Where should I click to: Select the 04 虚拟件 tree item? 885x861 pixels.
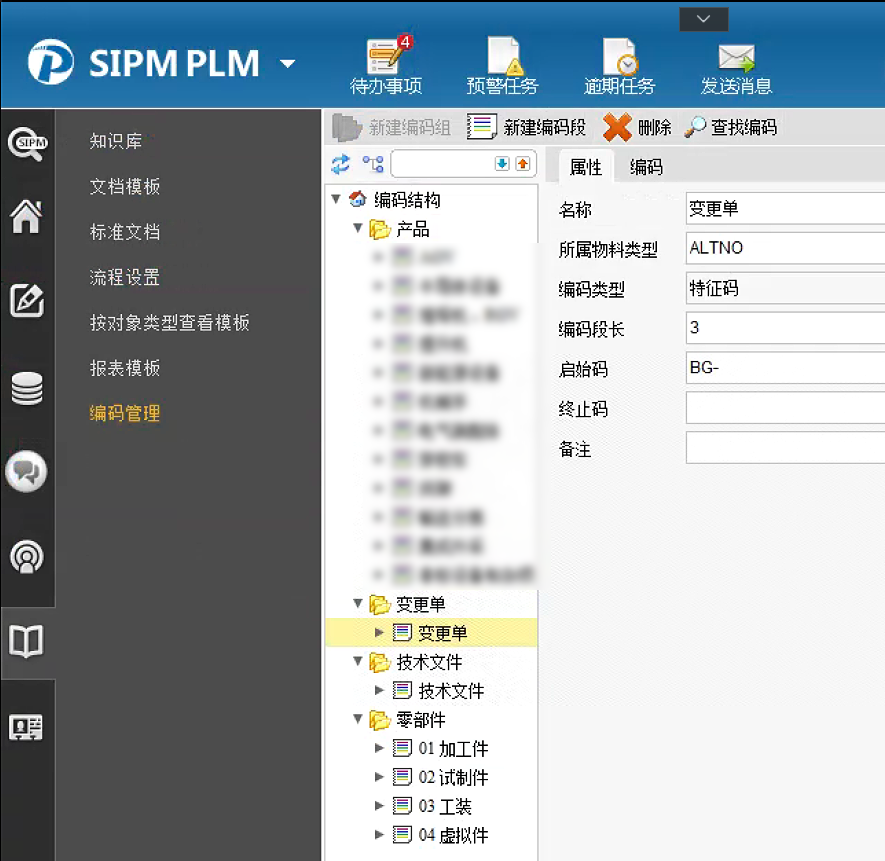[453, 835]
